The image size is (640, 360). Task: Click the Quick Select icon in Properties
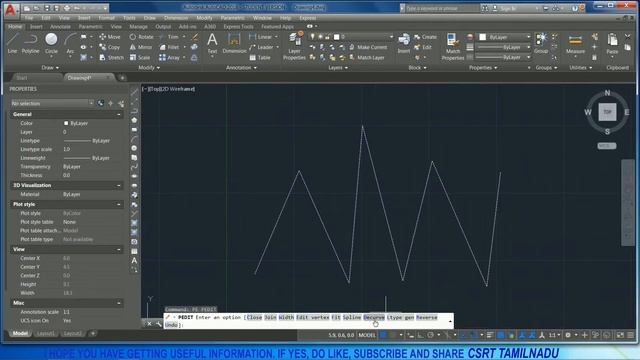point(121,103)
